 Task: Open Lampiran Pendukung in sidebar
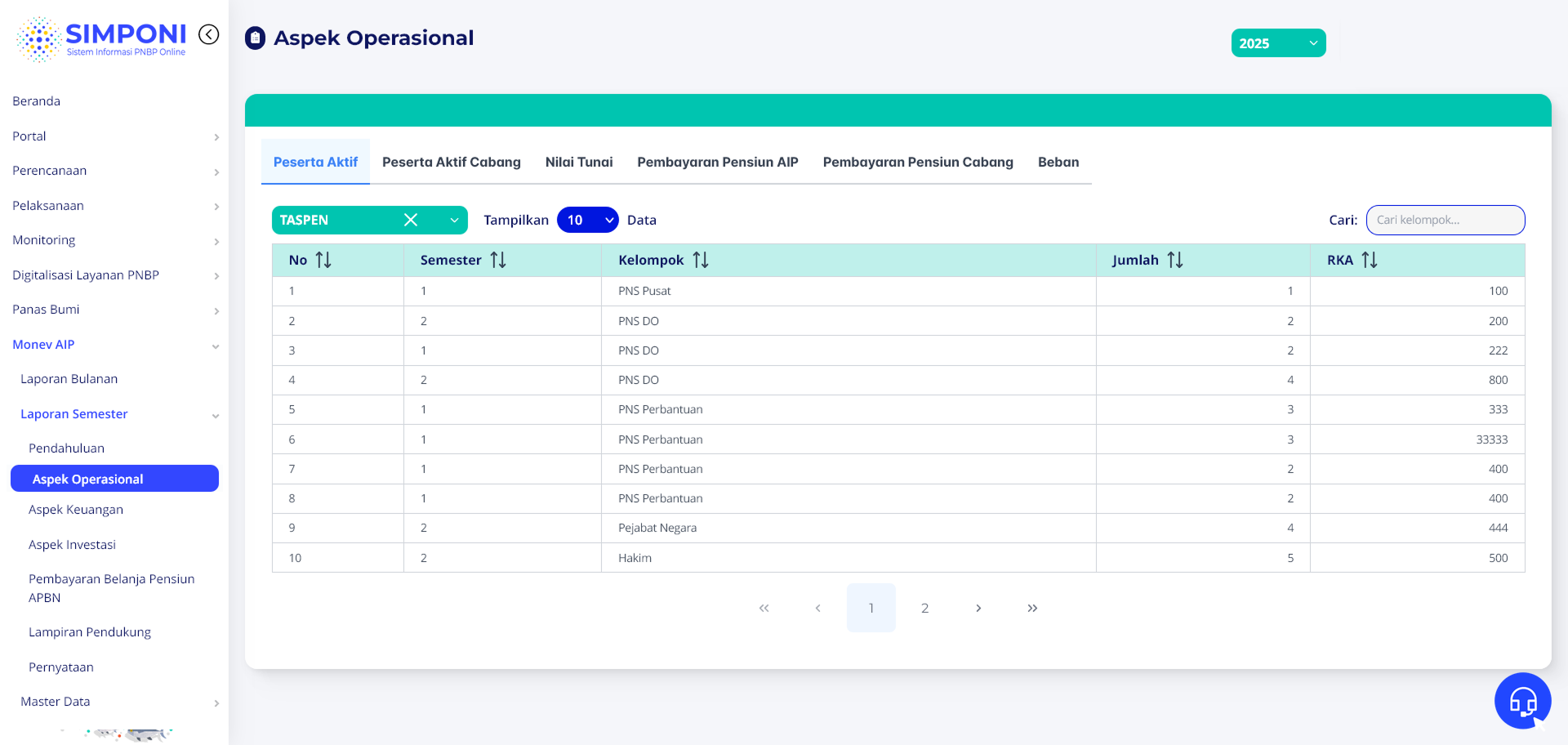(90, 632)
